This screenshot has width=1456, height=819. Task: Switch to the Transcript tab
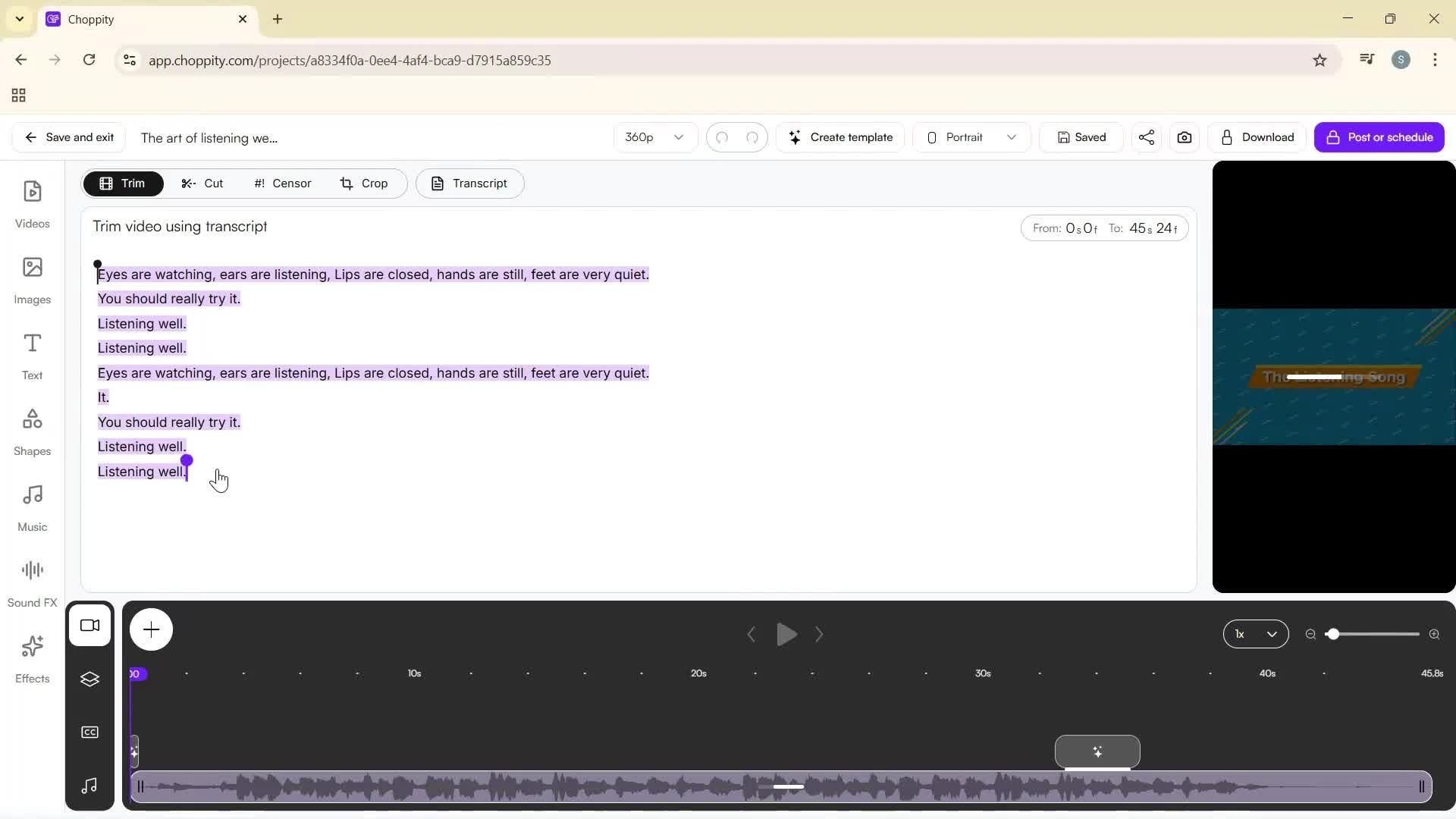coord(469,183)
